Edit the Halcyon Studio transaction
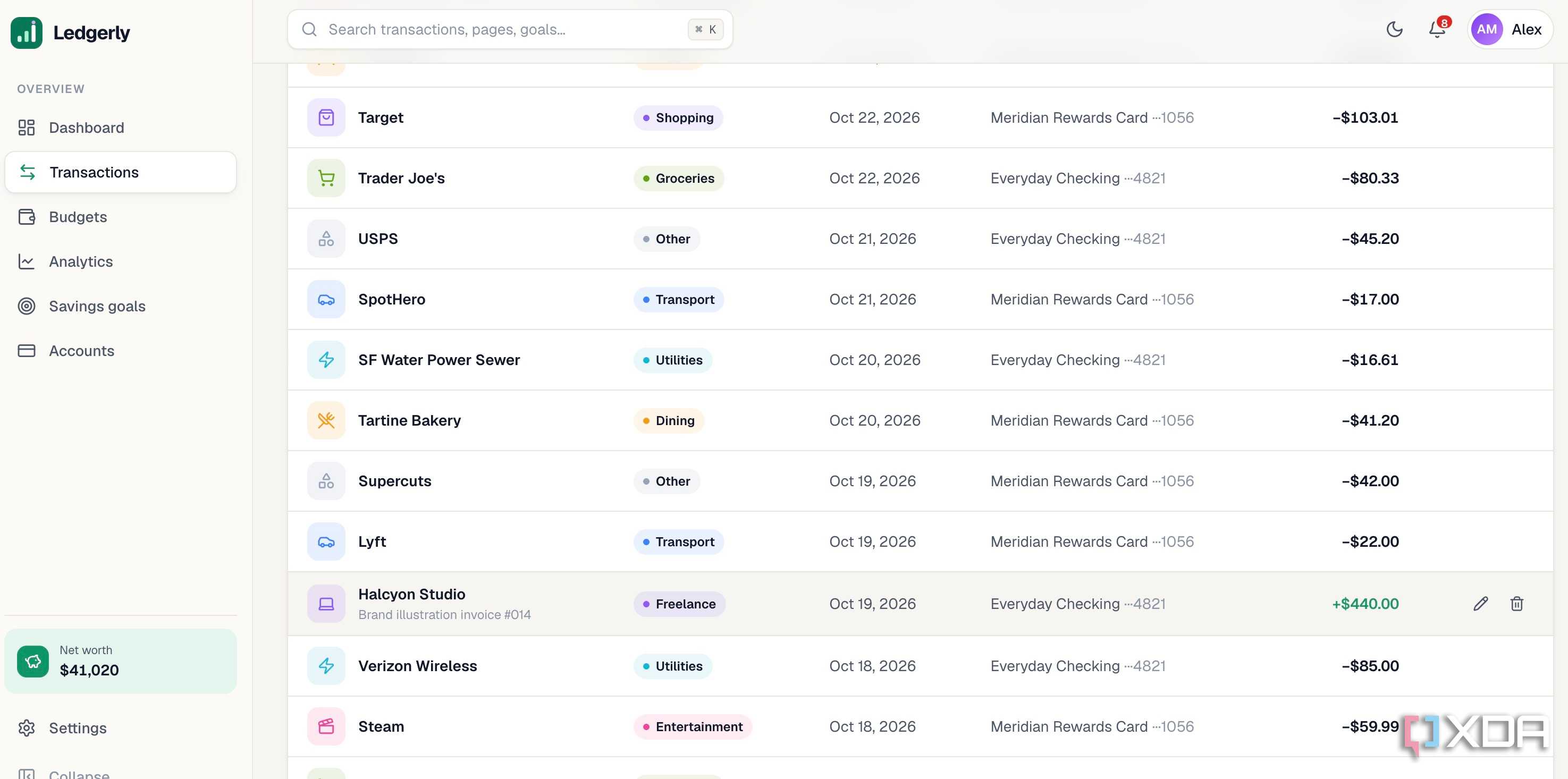Image resolution: width=1568 pixels, height=779 pixels. coord(1480,604)
